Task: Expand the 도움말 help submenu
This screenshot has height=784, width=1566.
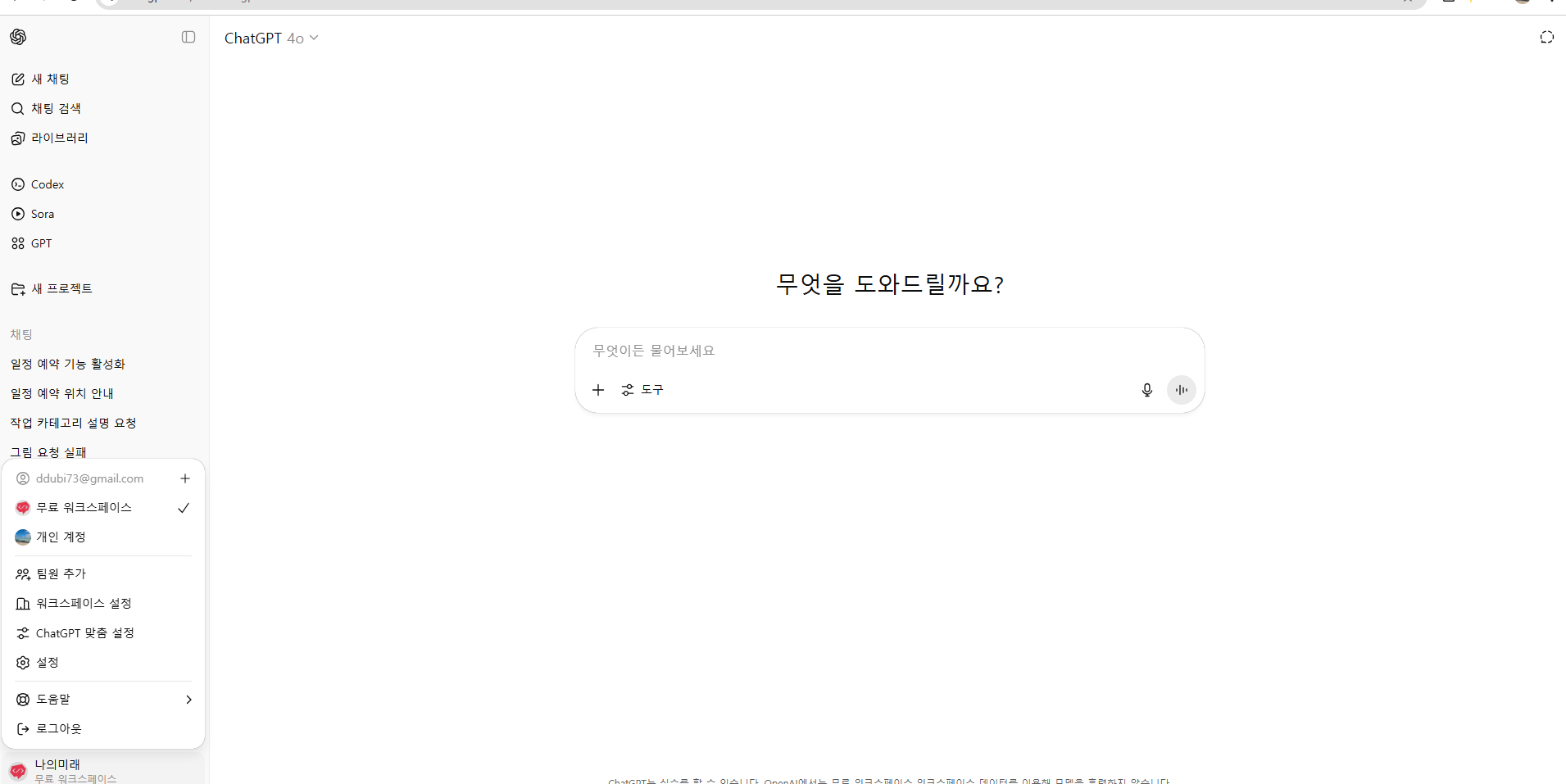Action: 103,700
